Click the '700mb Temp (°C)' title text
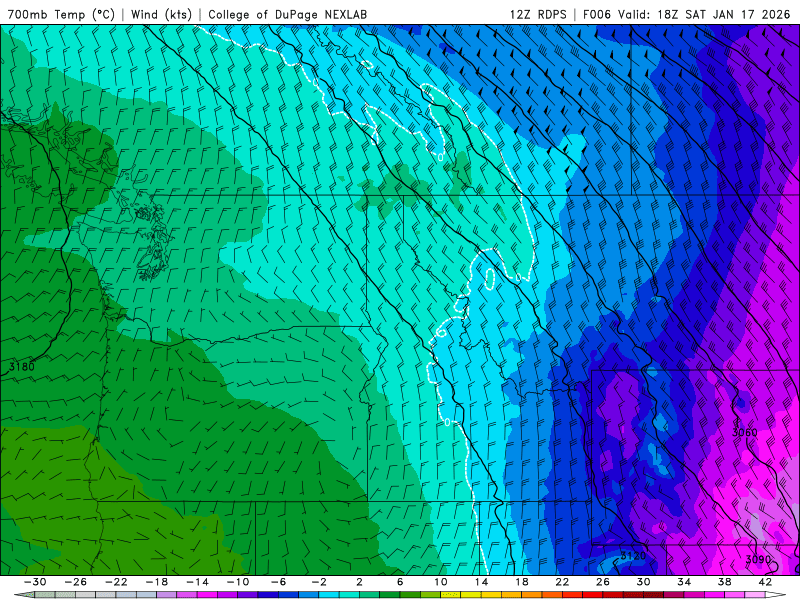 [61, 14]
